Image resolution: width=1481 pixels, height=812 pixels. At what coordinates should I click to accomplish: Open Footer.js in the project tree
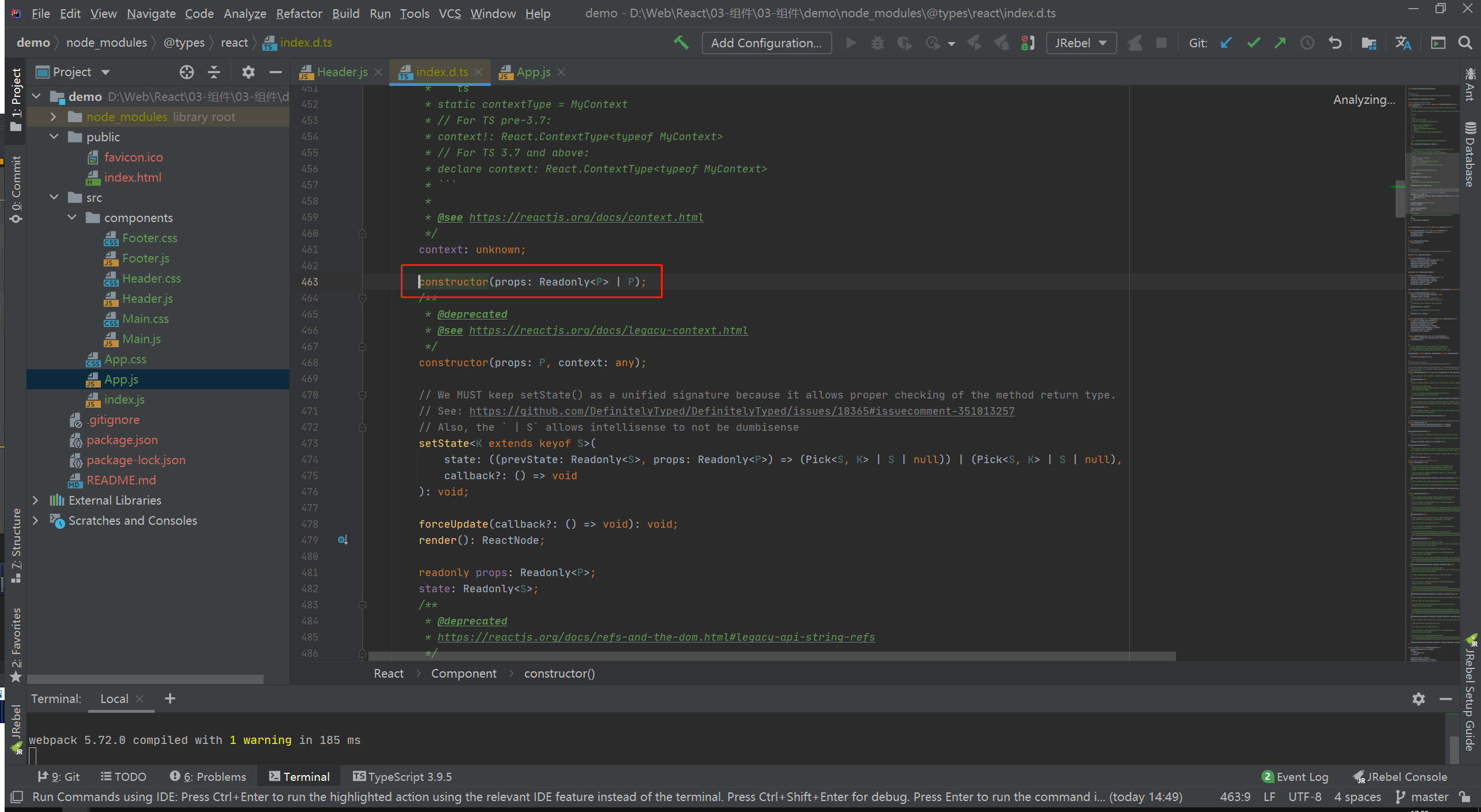(x=145, y=258)
